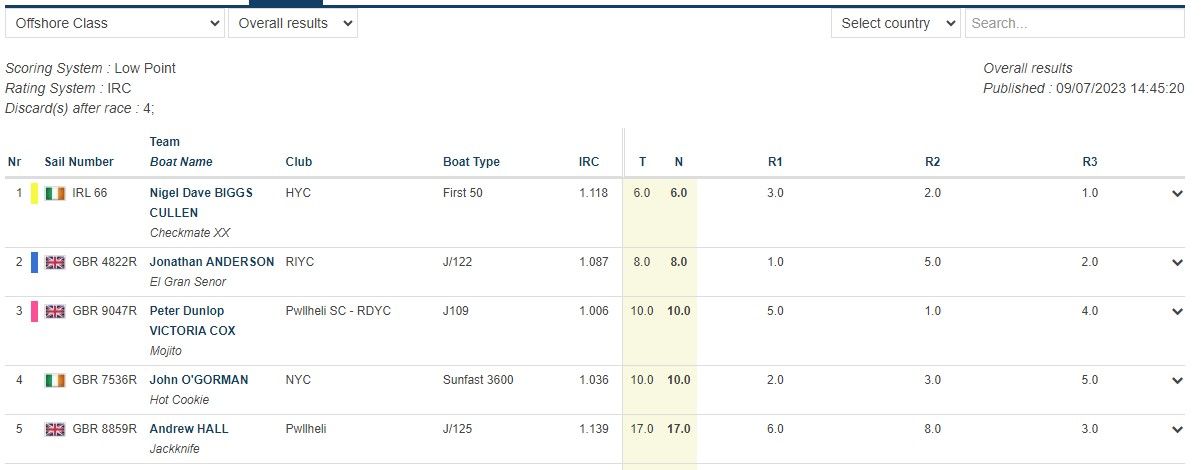Click the IRC column header
Viewport: 1204px width, 470px height.
coord(589,162)
